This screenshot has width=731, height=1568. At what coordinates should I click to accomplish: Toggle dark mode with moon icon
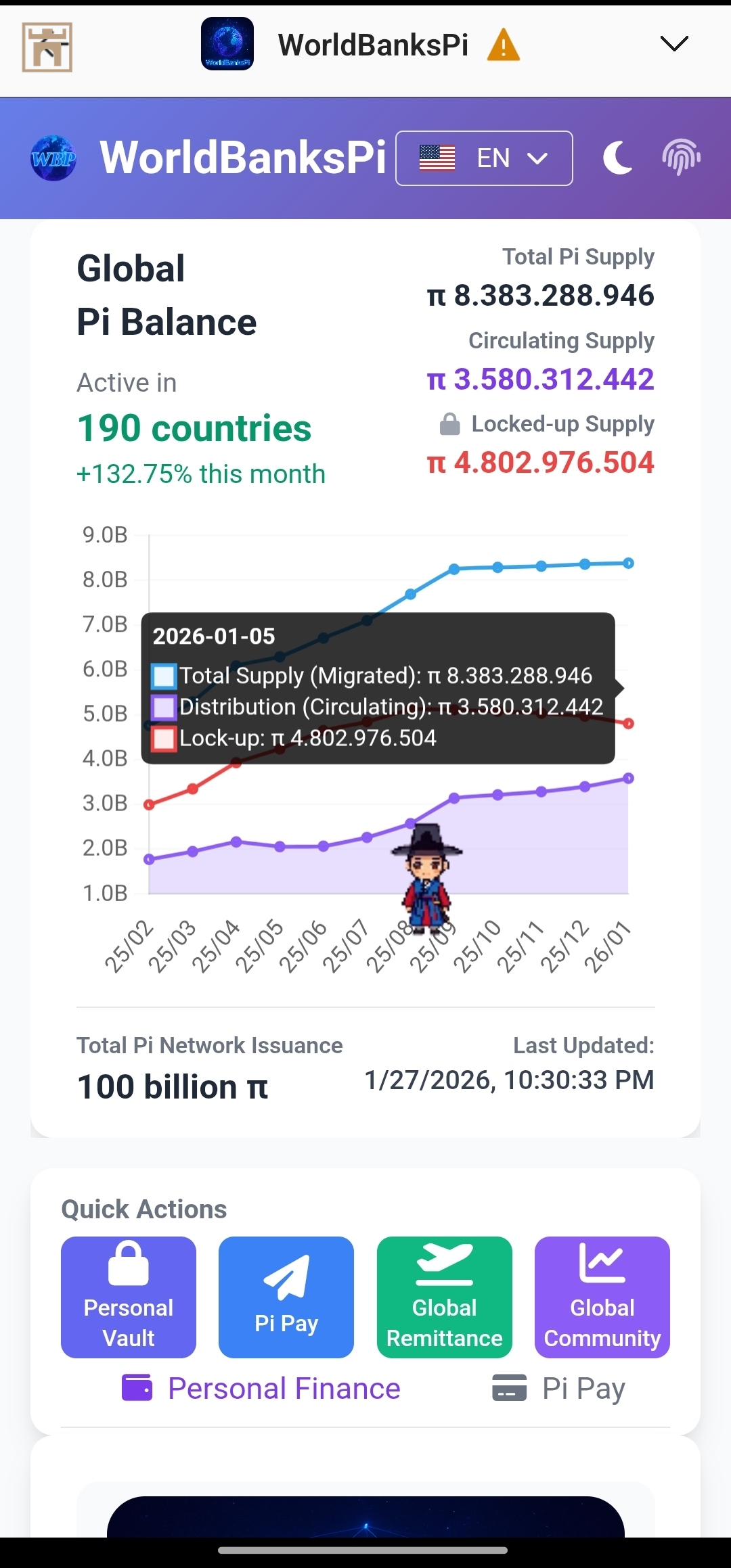[x=617, y=158]
